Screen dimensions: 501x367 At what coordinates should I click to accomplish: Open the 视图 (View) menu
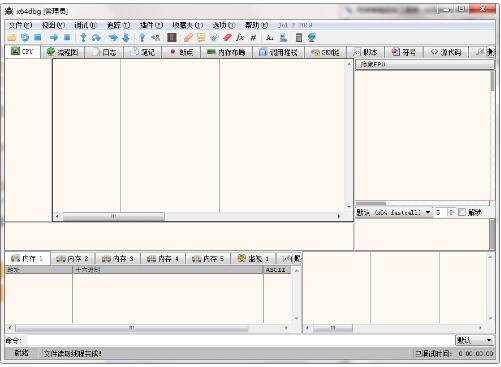(x=53, y=25)
